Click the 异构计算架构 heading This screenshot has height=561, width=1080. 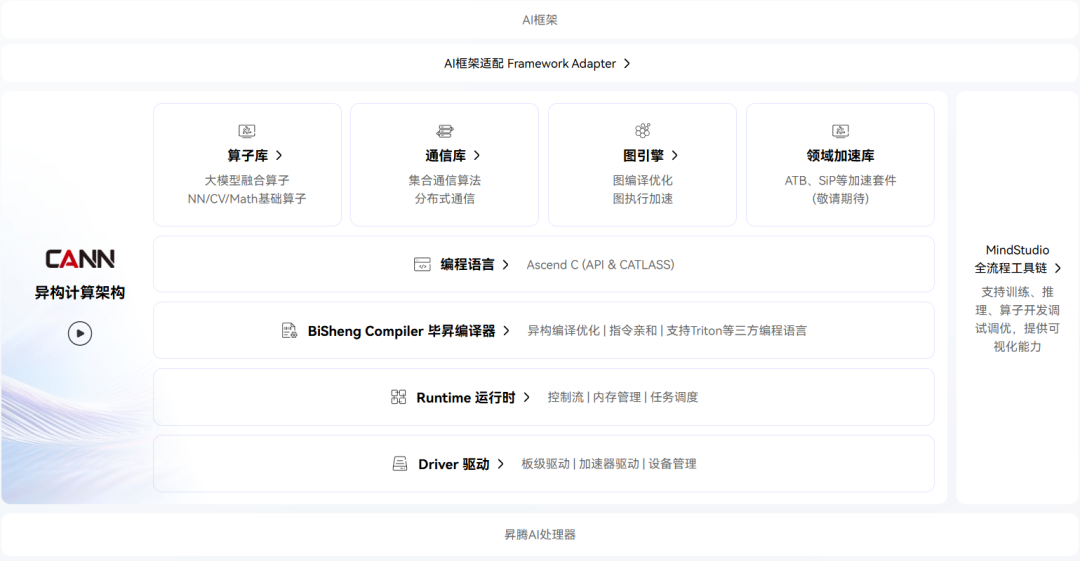tap(80, 293)
